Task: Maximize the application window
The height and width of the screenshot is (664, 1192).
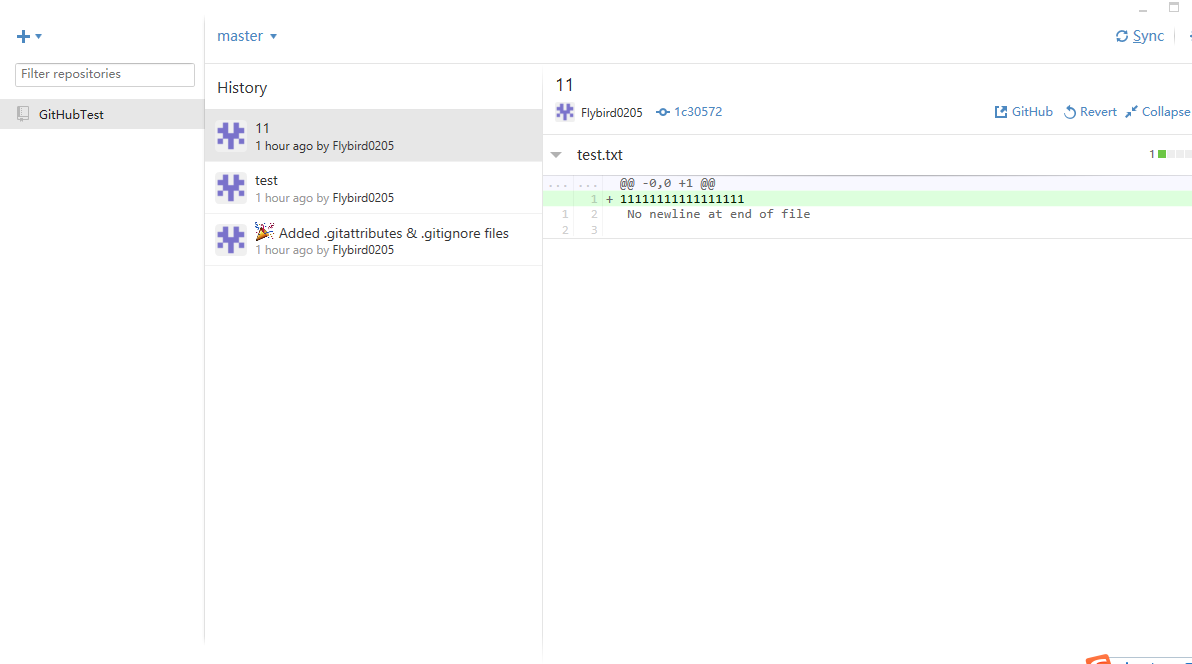Action: pyautogui.click(x=1174, y=8)
